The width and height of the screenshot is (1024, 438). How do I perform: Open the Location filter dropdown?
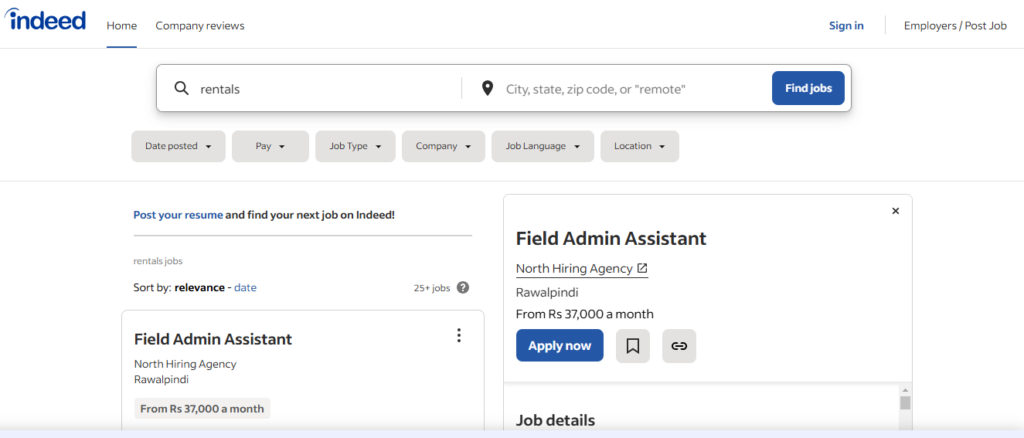tap(639, 146)
